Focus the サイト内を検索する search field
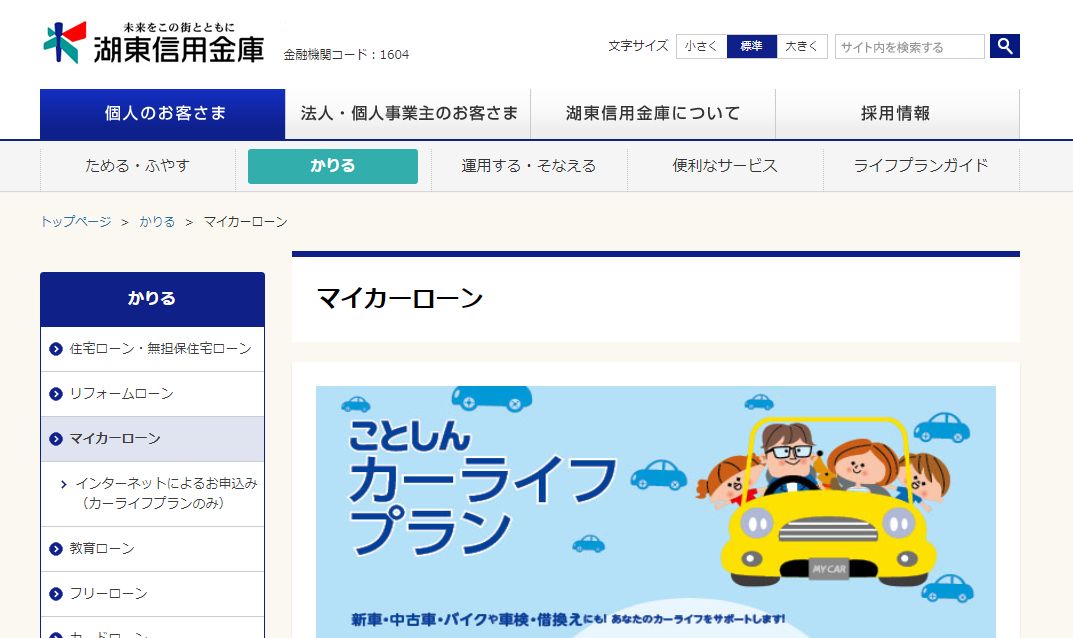The width and height of the screenshot is (1073, 638). (x=909, y=47)
